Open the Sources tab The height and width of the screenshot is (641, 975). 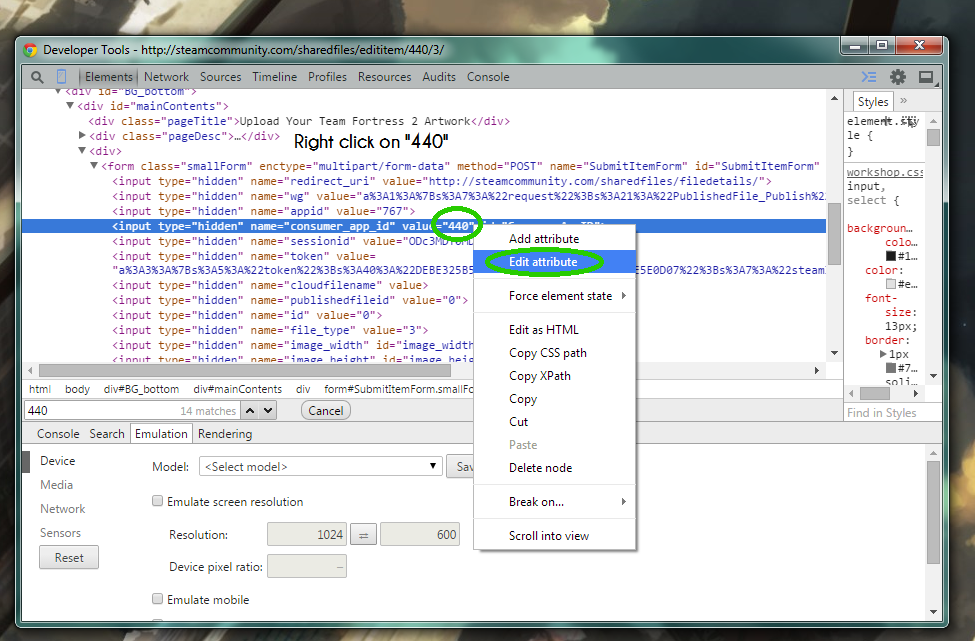[221, 77]
